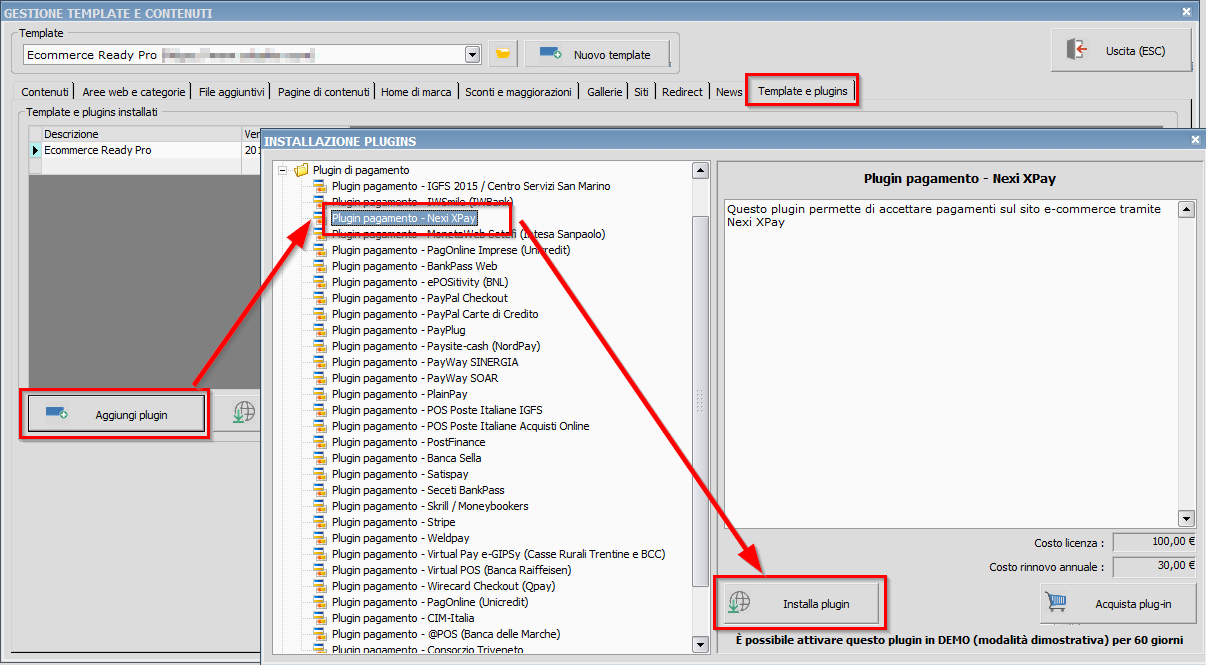Select Plugin pagamento - Virtual POS (Banca Raiffeisen)
The width and height of the screenshot is (1206, 665).
(x=451, y=570)
